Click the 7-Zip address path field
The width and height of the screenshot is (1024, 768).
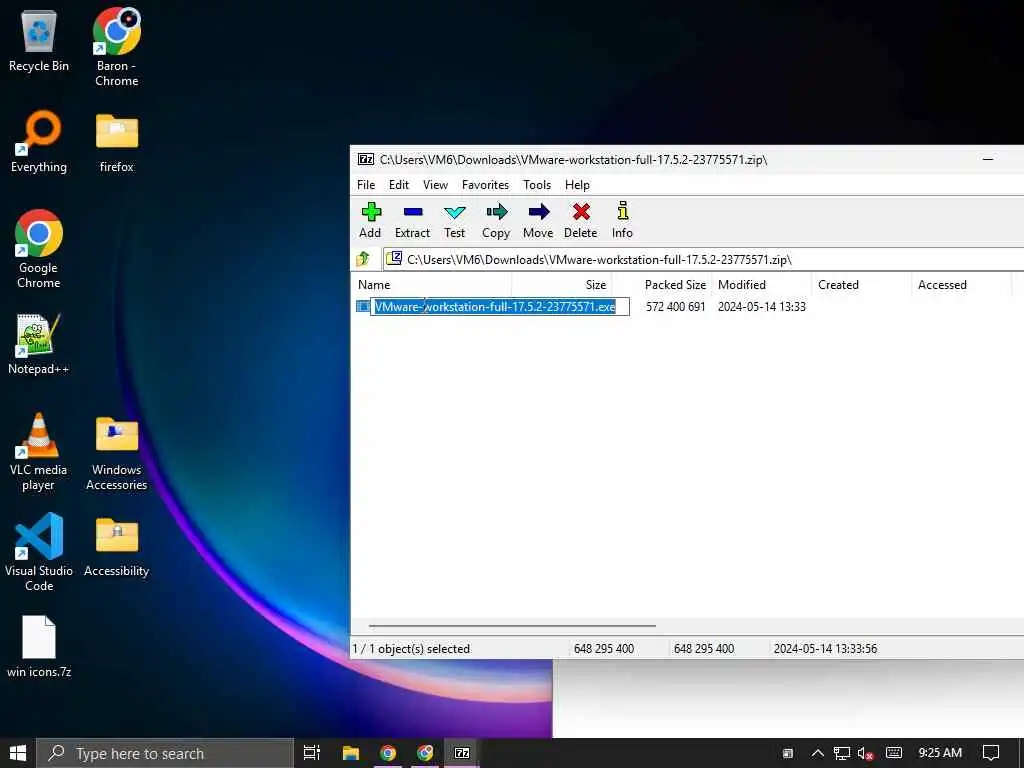pos(703,259)
